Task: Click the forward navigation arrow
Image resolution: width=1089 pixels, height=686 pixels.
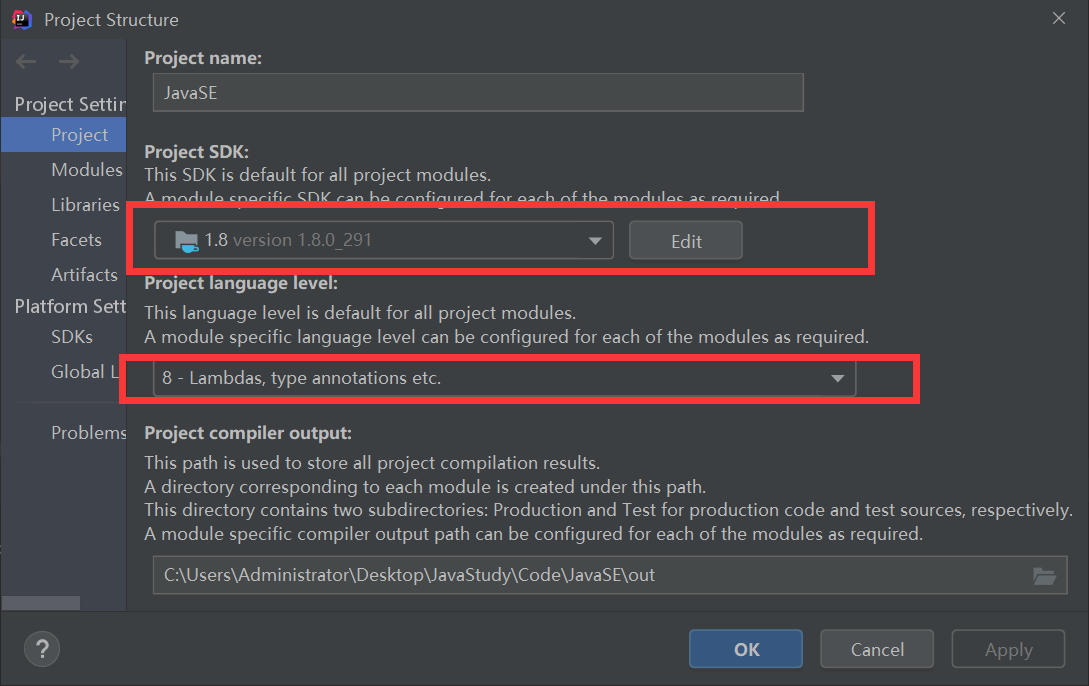Action: point(69,62)
